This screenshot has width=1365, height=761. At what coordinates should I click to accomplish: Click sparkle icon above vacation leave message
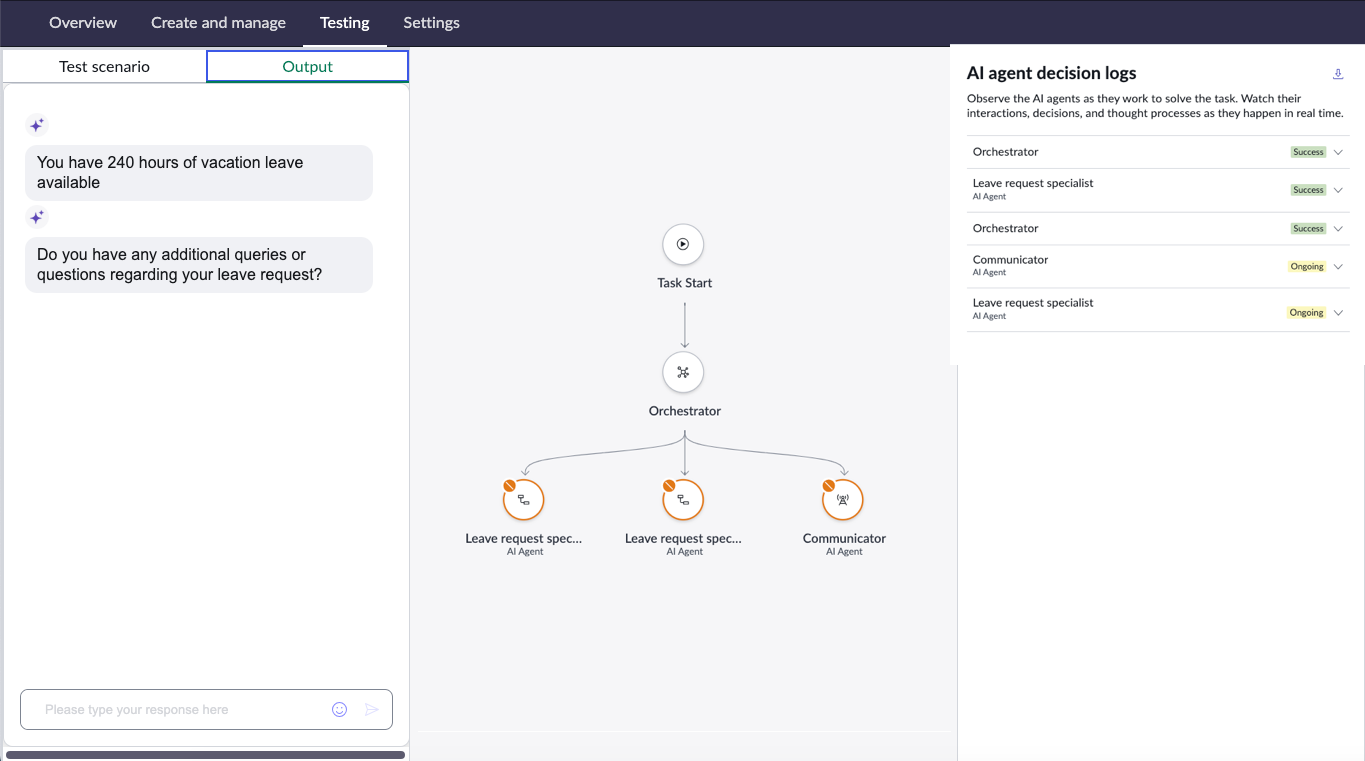click(37, 125)
